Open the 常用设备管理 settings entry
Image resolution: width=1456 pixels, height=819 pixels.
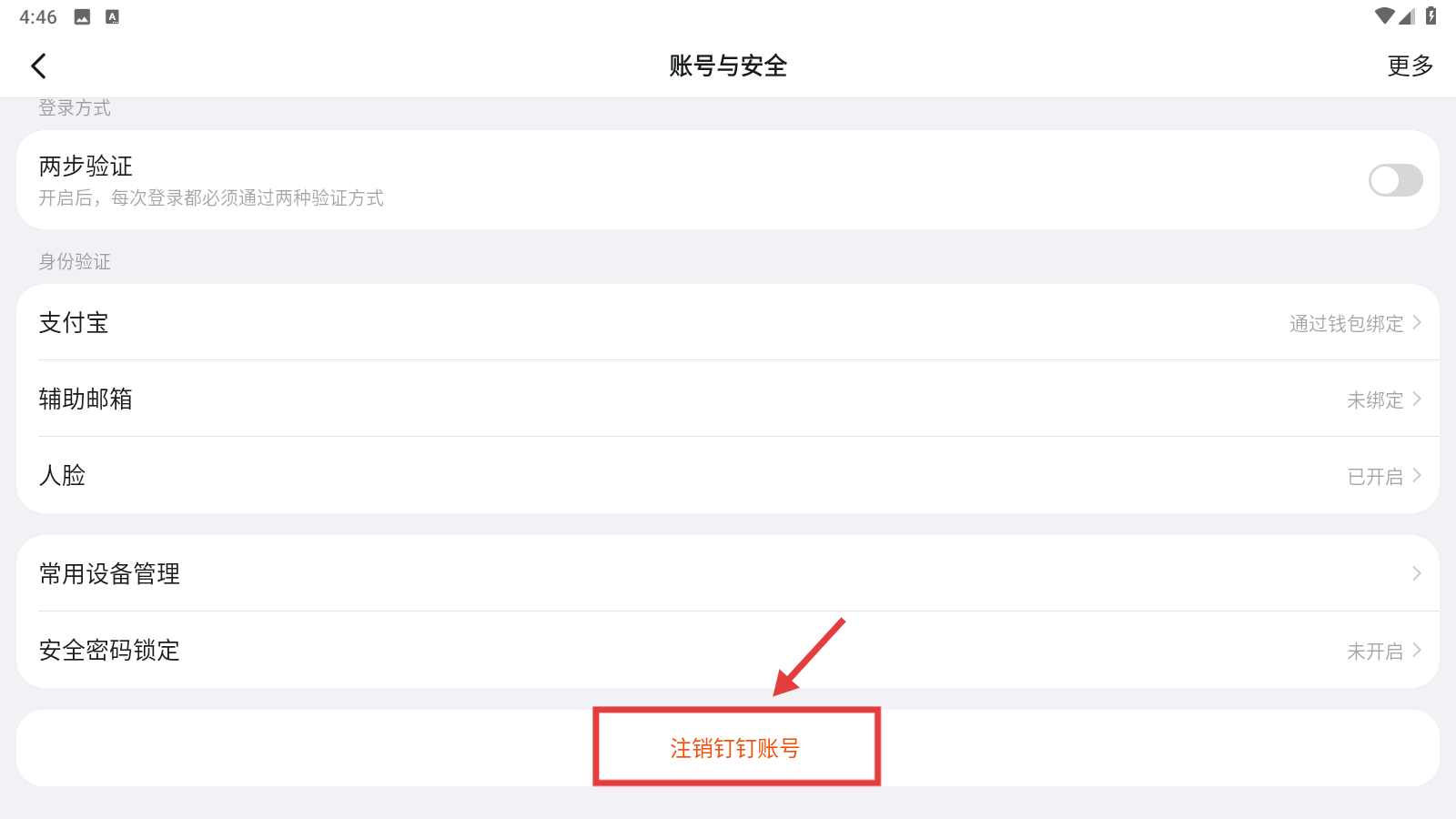click(728, 573)
